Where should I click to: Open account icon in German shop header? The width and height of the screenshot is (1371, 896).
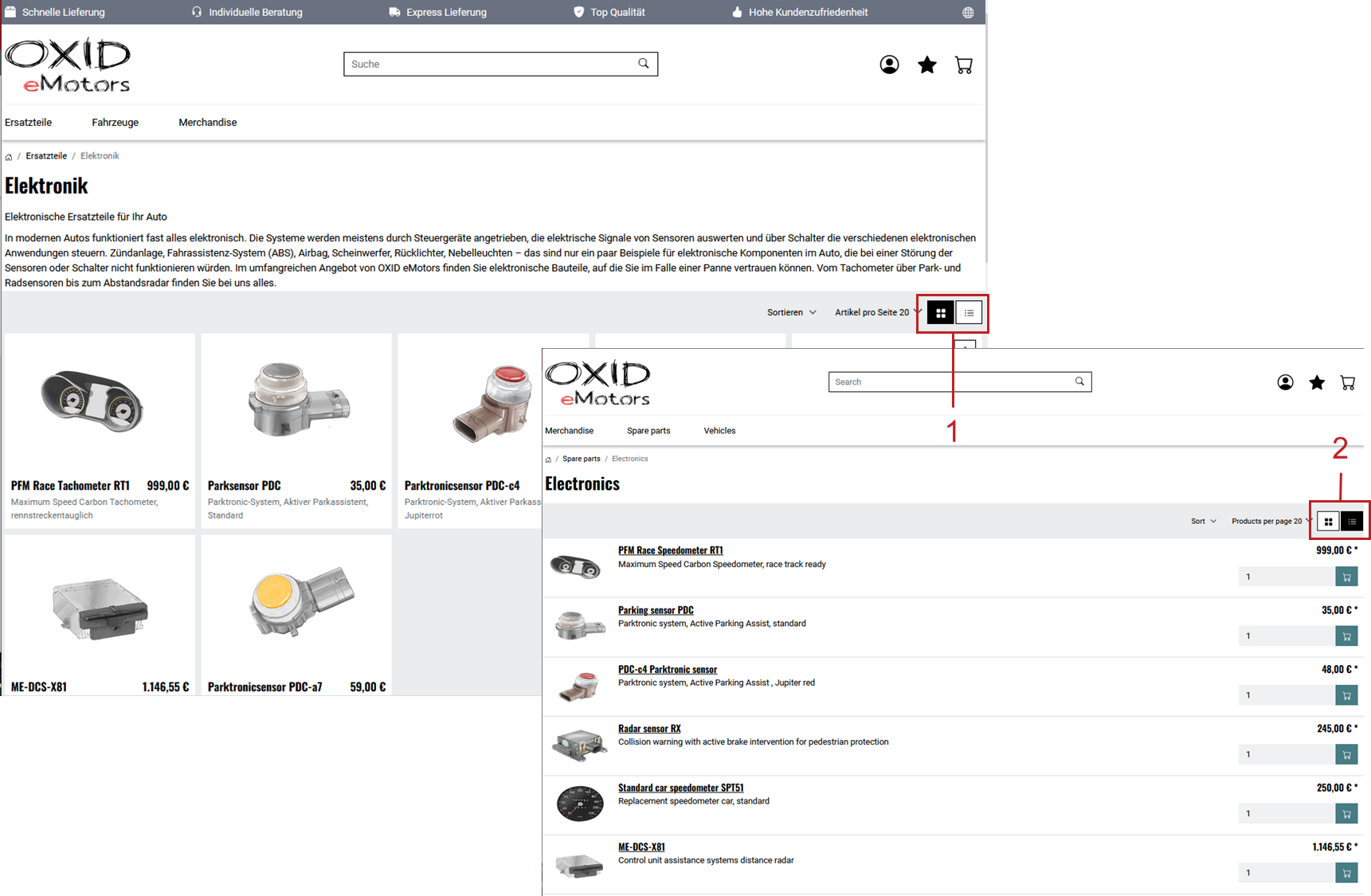889,65
